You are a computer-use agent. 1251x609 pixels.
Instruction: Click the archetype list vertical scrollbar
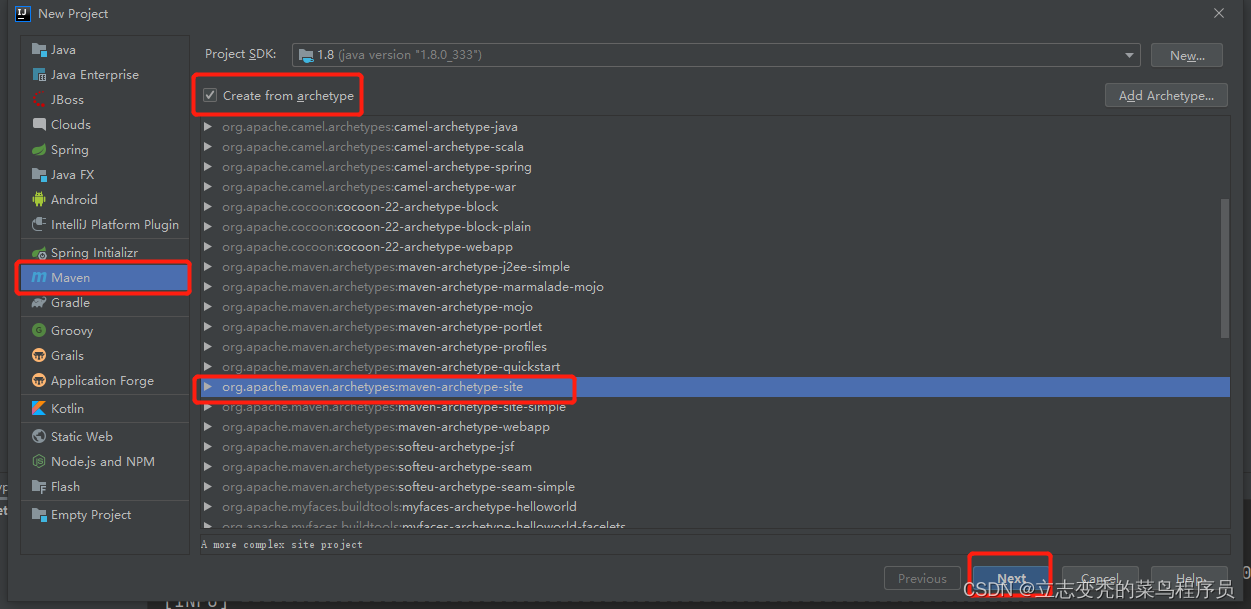(1225, 267)
